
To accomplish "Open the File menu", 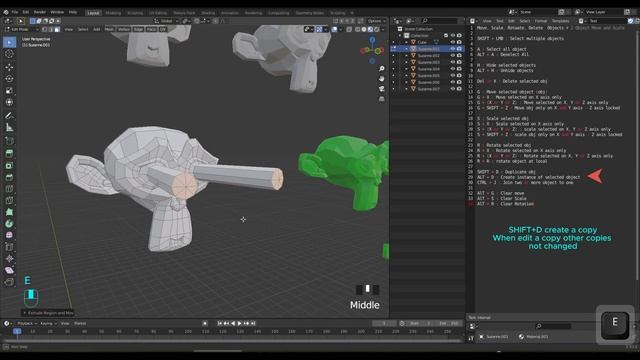I will 15,12.
